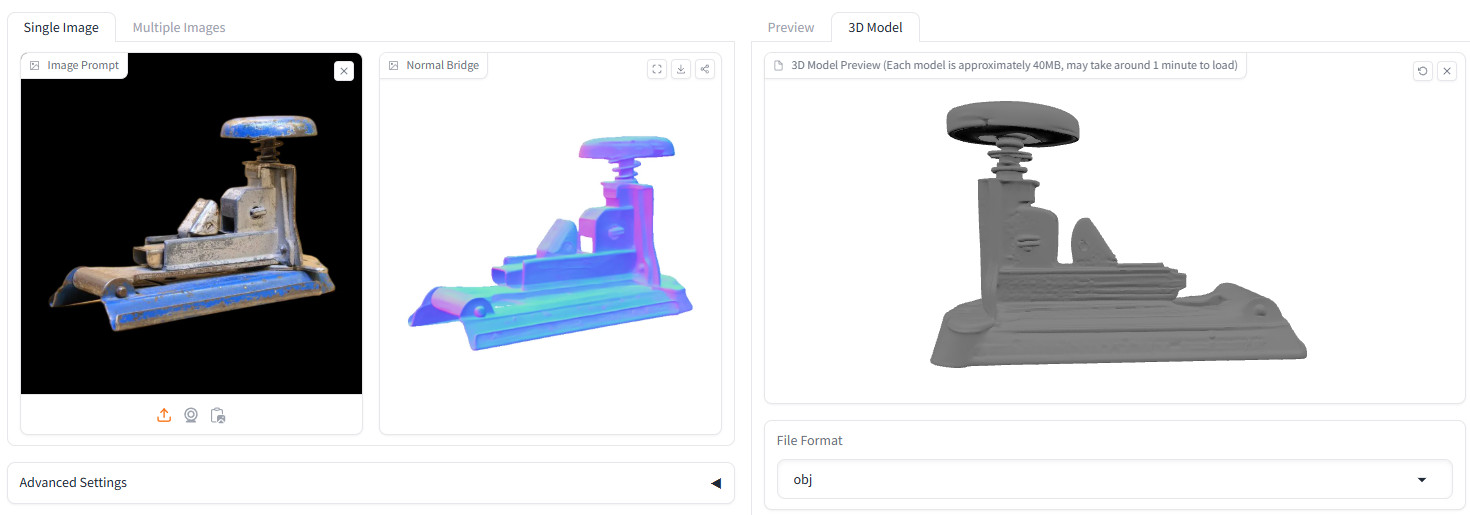Reset the 3D model preview view
Screen dimensions: 1470x515
[x=1422, y=71]
